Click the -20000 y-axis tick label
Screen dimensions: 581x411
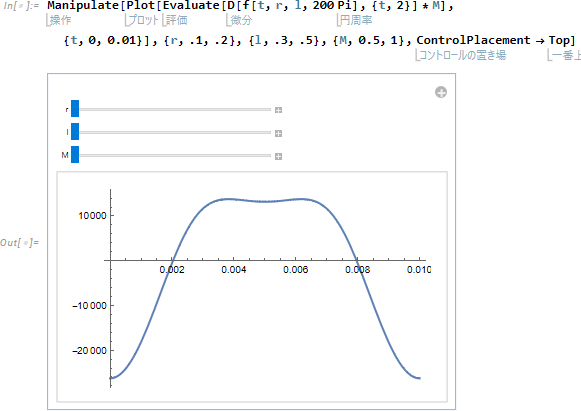89,351
